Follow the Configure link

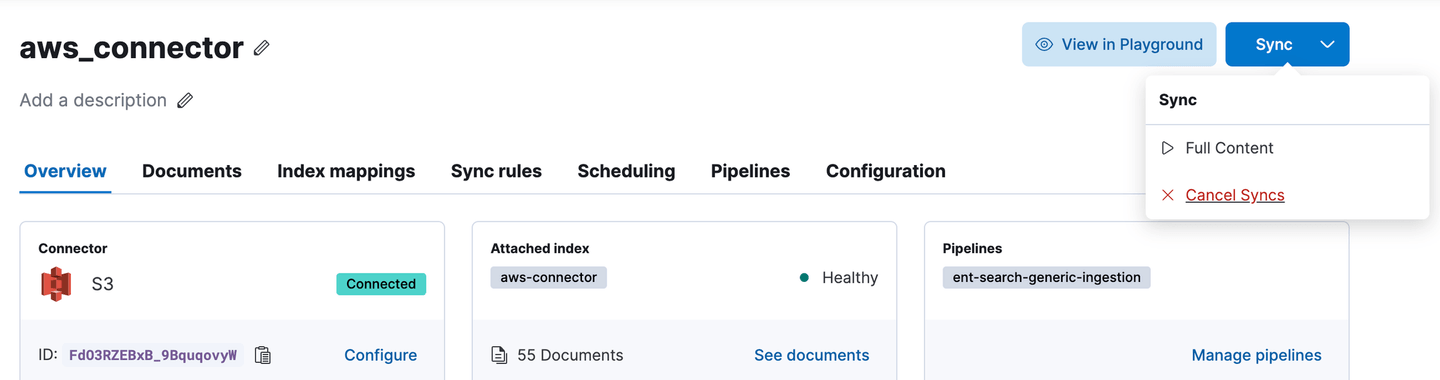(x=381, y=355)
